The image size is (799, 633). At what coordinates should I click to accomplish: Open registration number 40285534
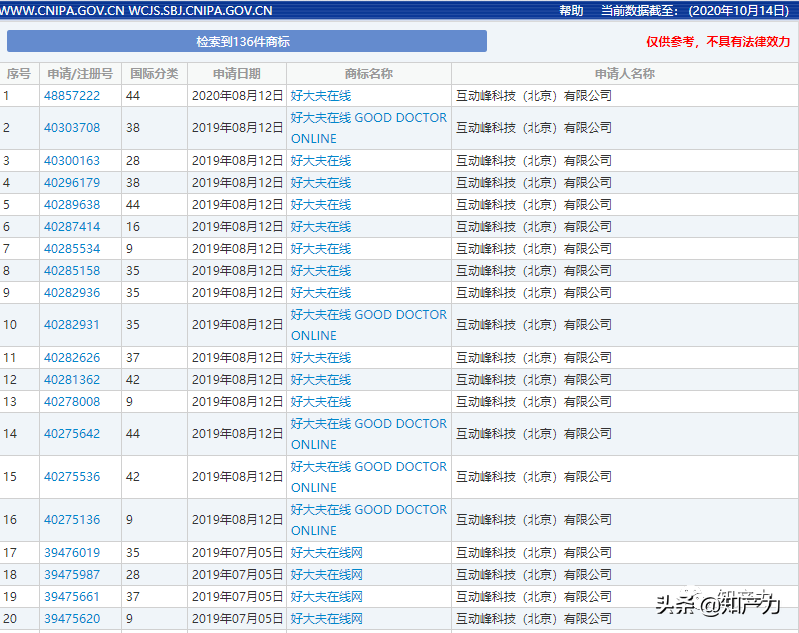[x=72, y=249]
